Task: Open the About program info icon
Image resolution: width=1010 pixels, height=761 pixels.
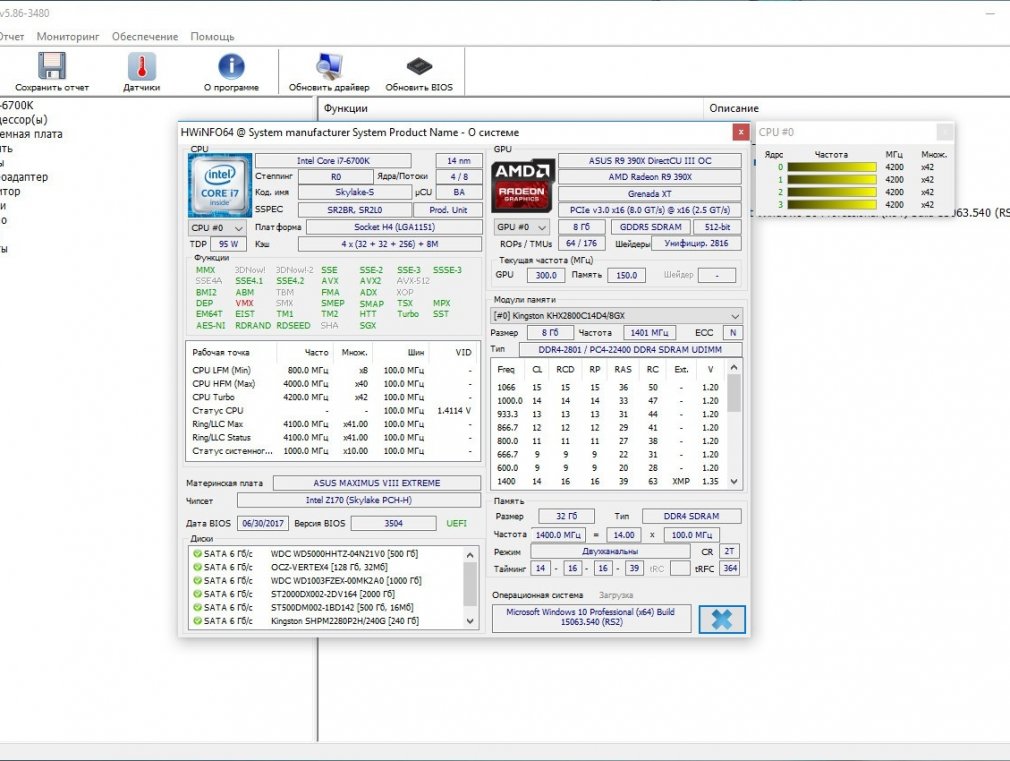Action: pos(231,66)
